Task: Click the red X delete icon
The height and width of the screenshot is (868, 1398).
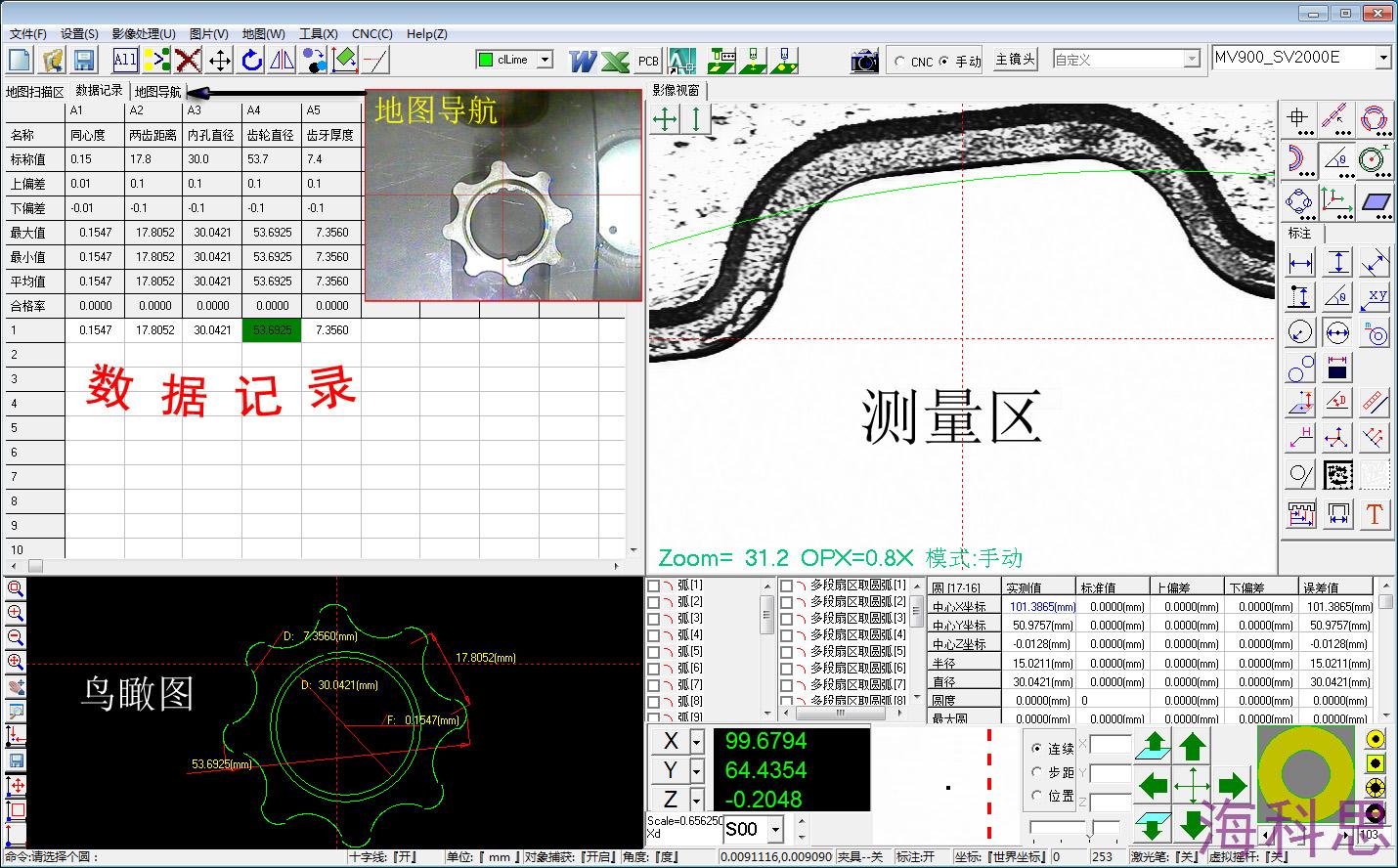Action: click(x=188, y=61)
